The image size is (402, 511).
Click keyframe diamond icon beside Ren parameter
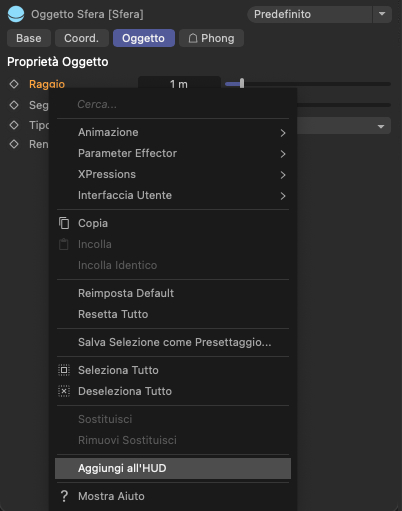pos(14,144)
